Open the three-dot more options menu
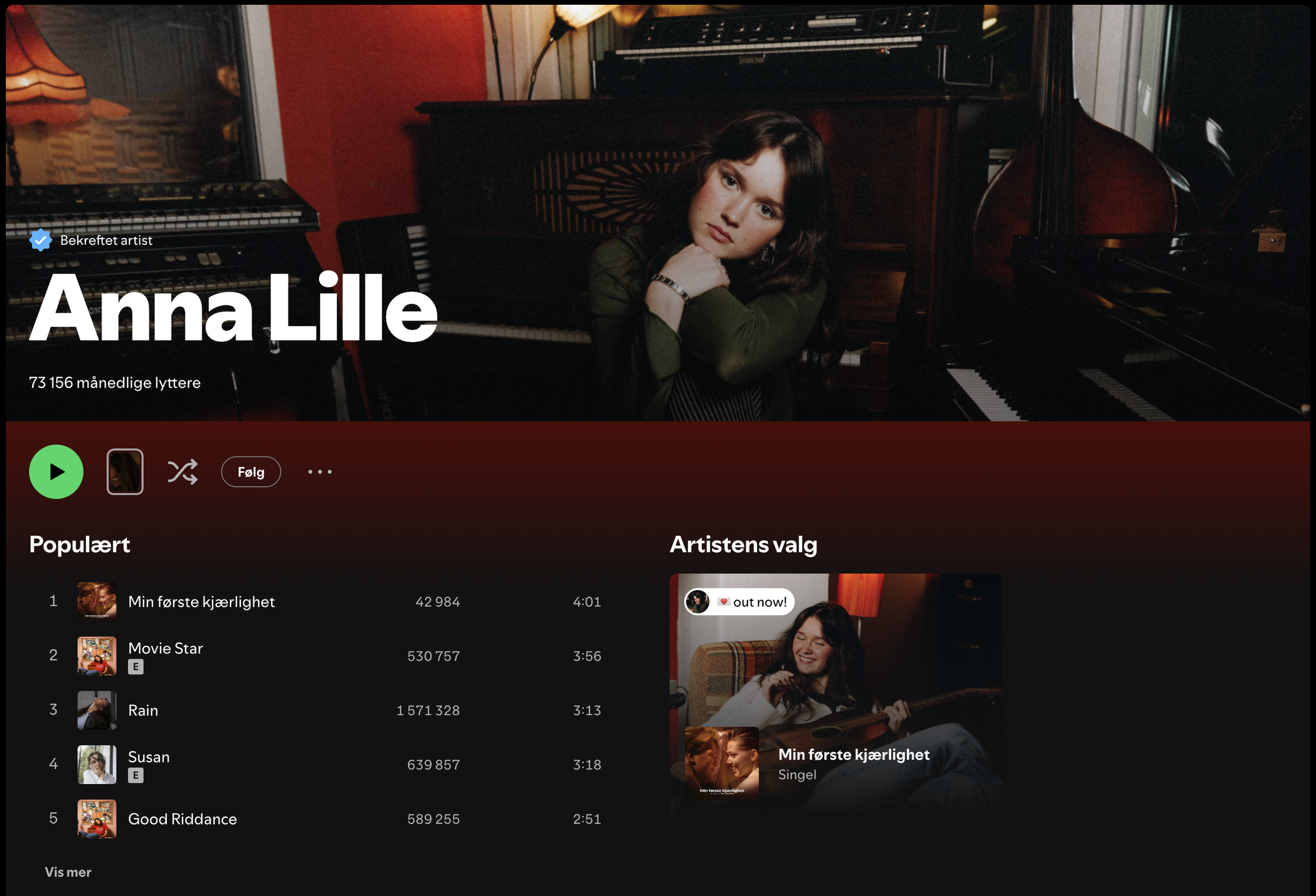This screenshot has height=896, width=1316. pos(320,472)
